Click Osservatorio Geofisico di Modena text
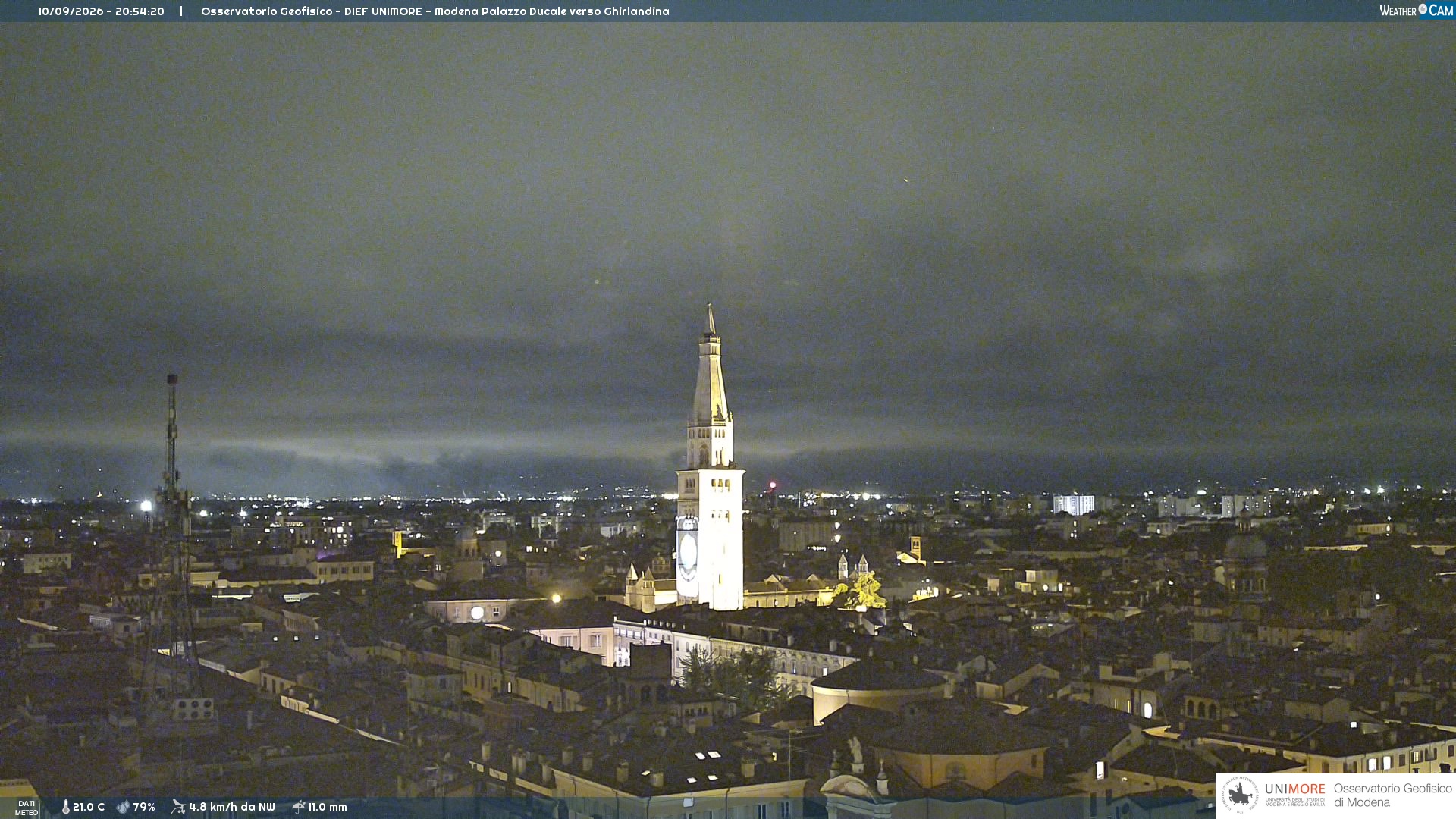 point(1392,795)
